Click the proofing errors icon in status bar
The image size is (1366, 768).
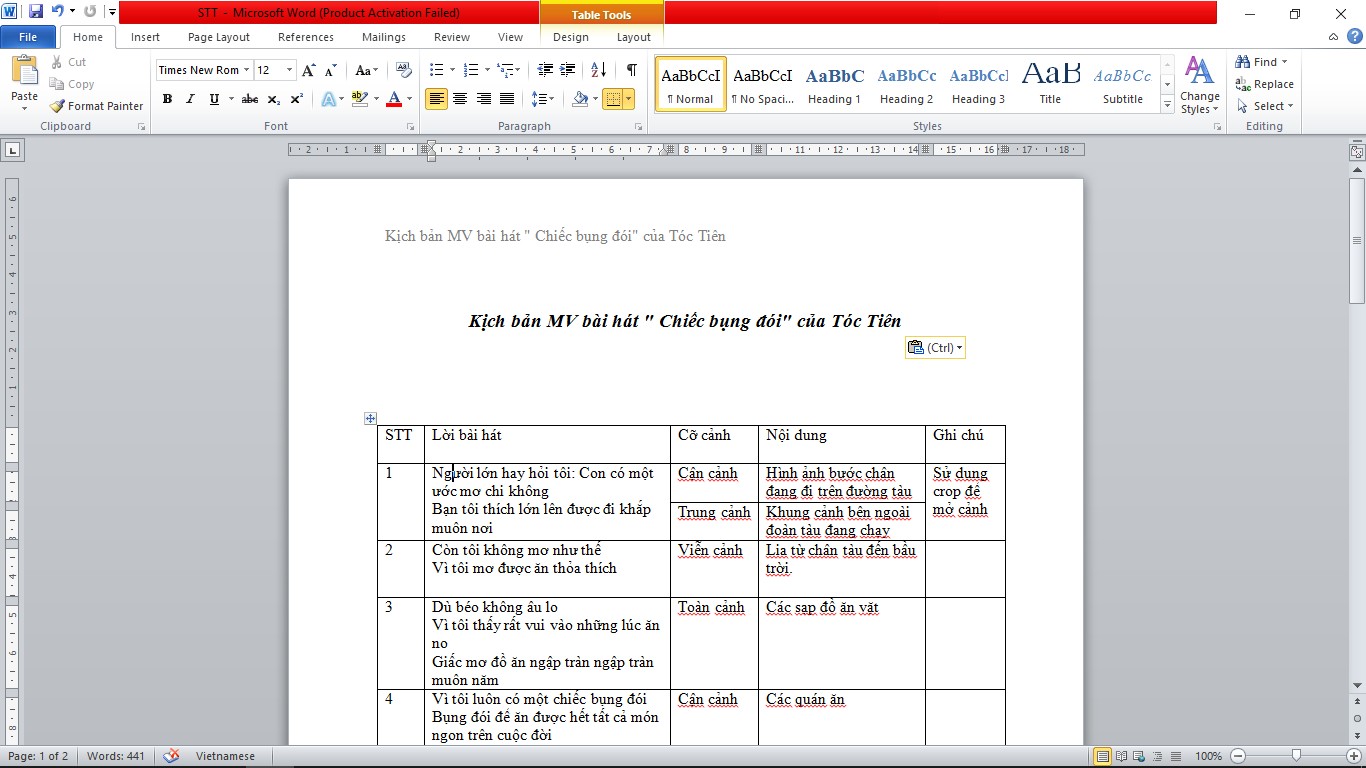tap(171, 756)
